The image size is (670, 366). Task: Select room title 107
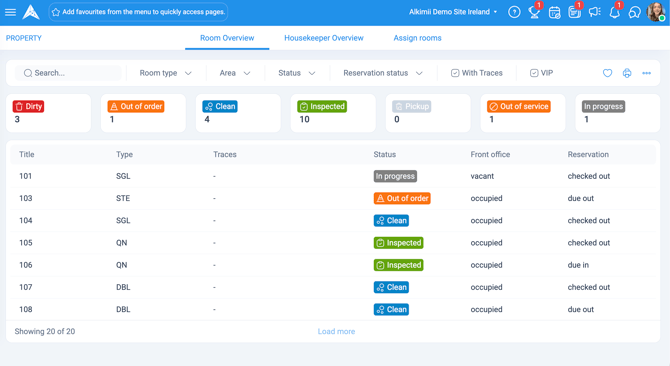click(26, 287)
